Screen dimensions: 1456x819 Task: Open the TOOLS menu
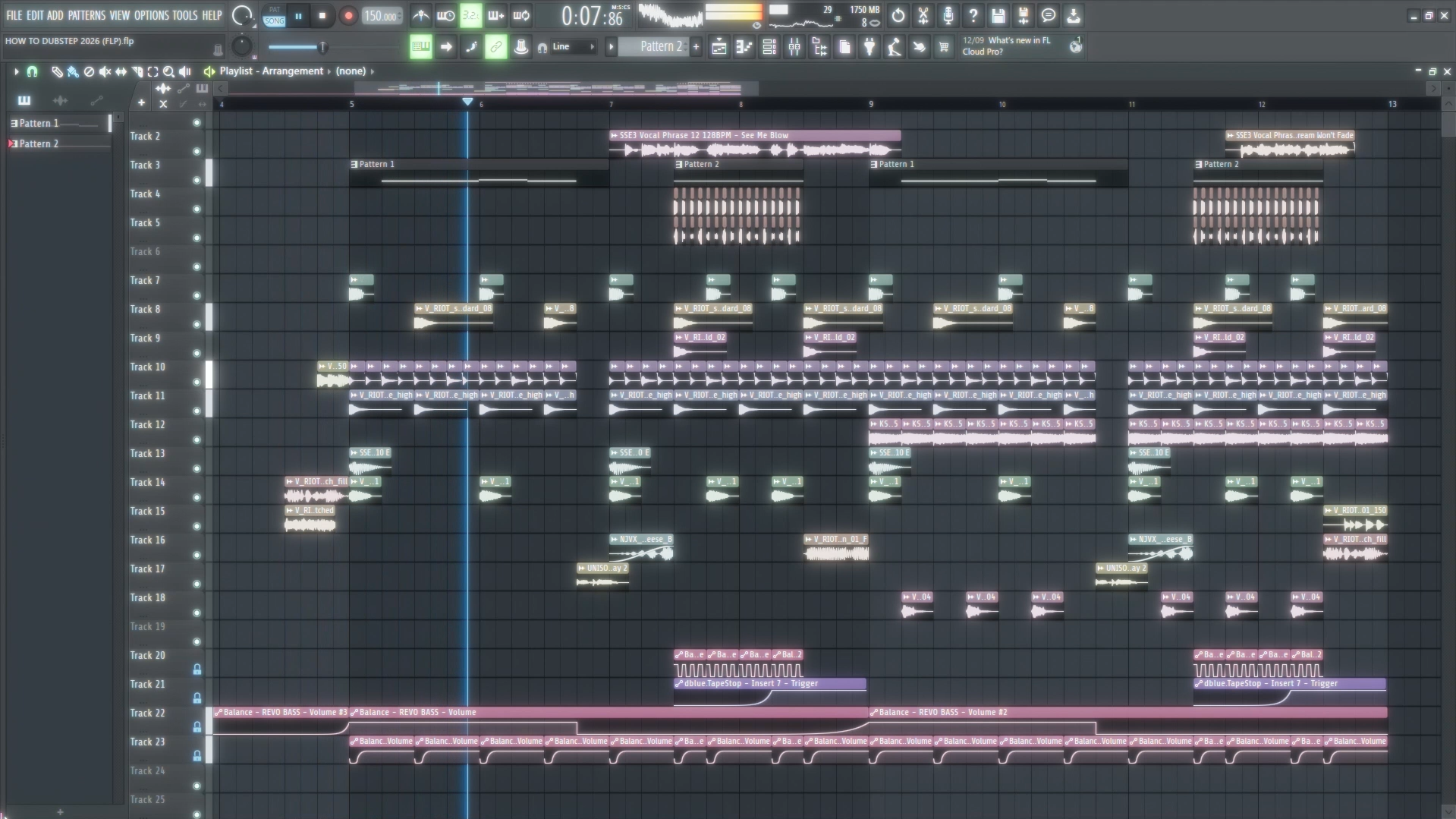[x=184, y=15]
